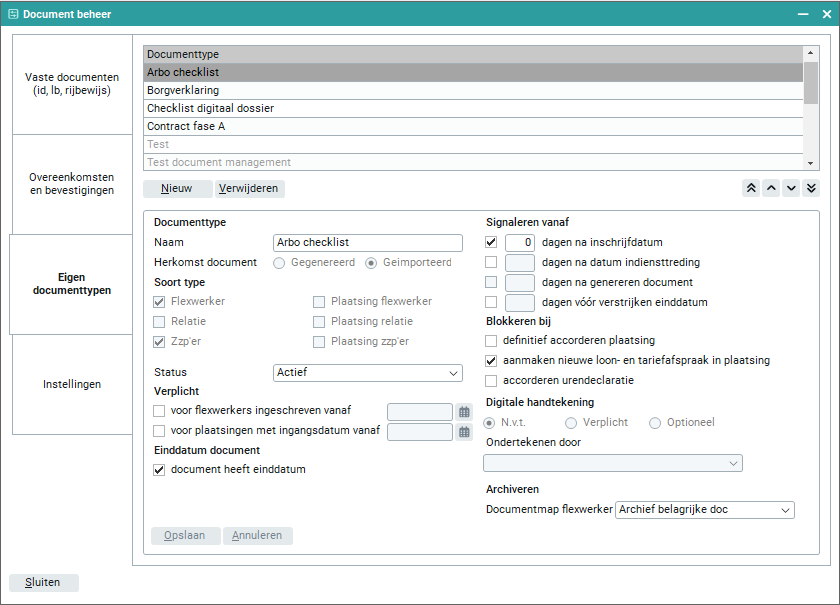
Task: Open the Status dropdown showing Actief
Action: click(368, 373)
